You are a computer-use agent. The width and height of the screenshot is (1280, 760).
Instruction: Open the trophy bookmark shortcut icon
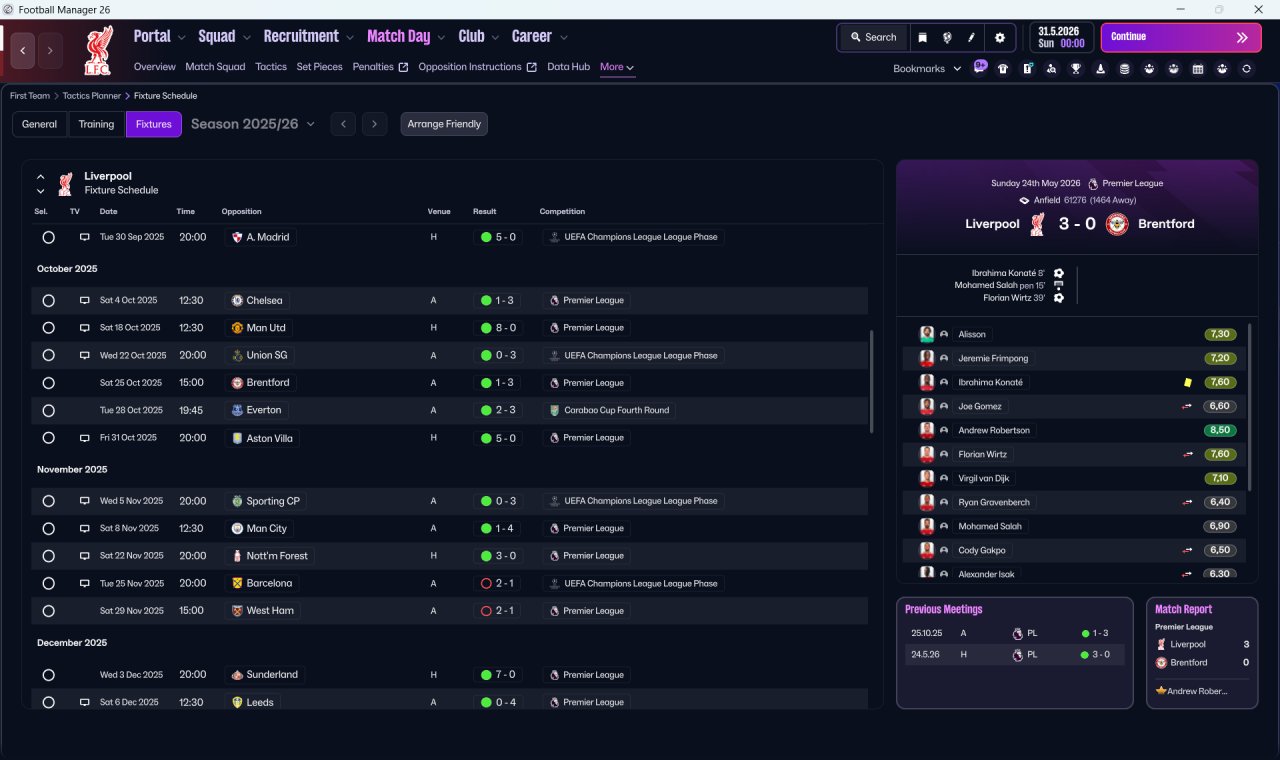click(x=1076, y=69)
